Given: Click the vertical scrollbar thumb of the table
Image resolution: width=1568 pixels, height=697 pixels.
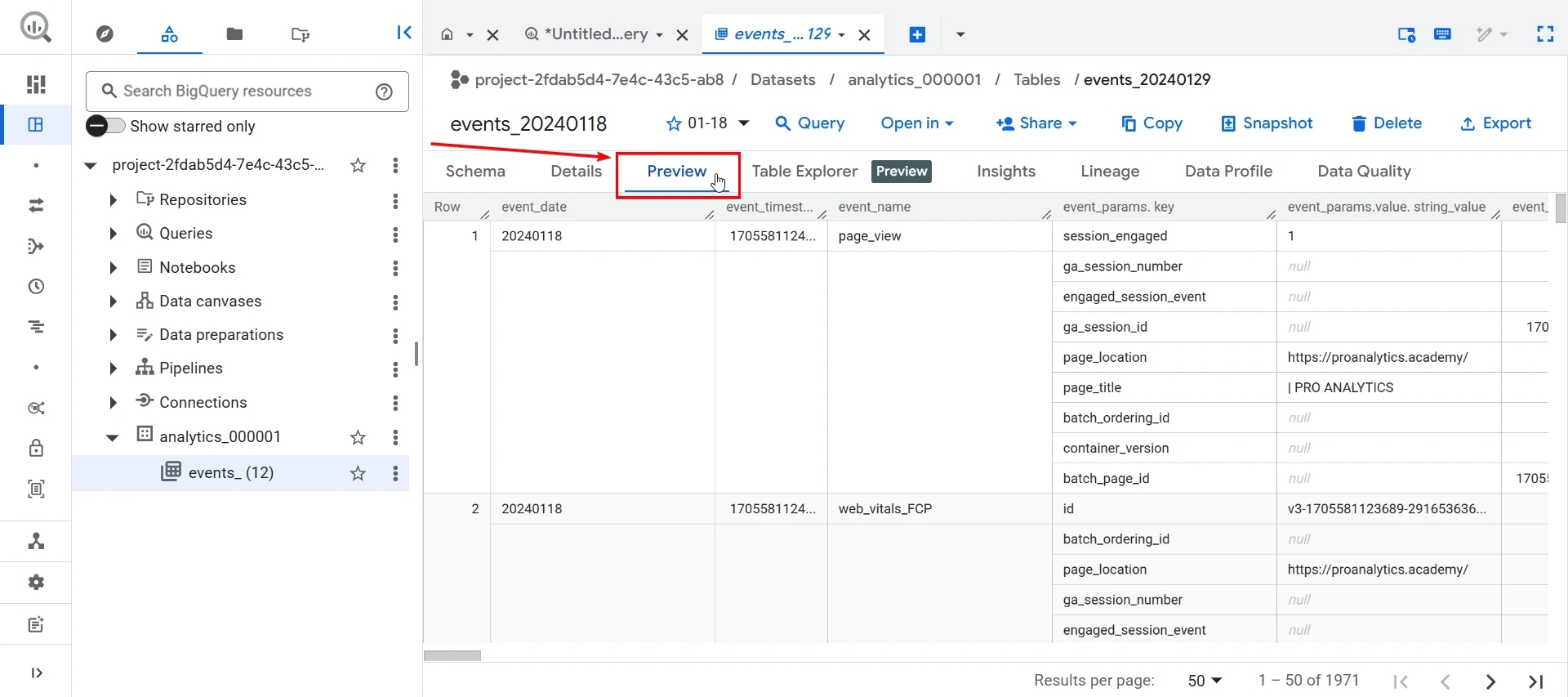Looking at the screenshot, I should coord(1561,208).
